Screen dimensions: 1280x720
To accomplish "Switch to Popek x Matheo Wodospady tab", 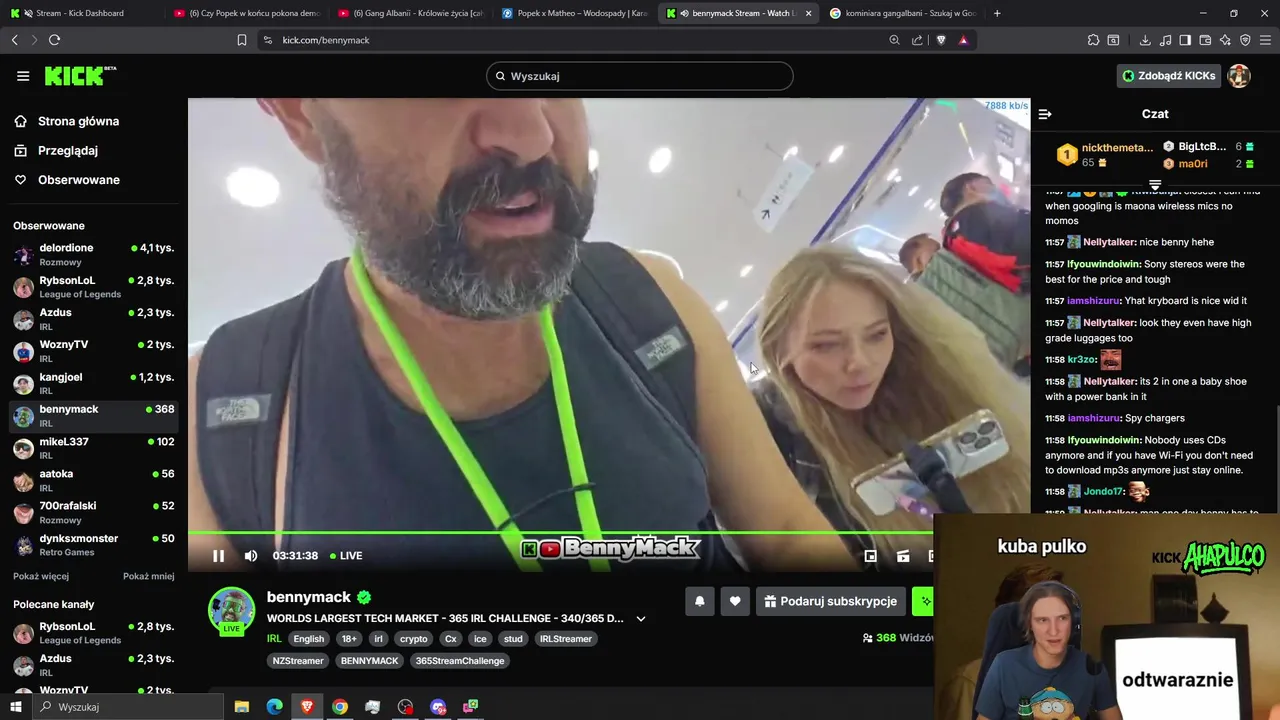I will point(575,13).
